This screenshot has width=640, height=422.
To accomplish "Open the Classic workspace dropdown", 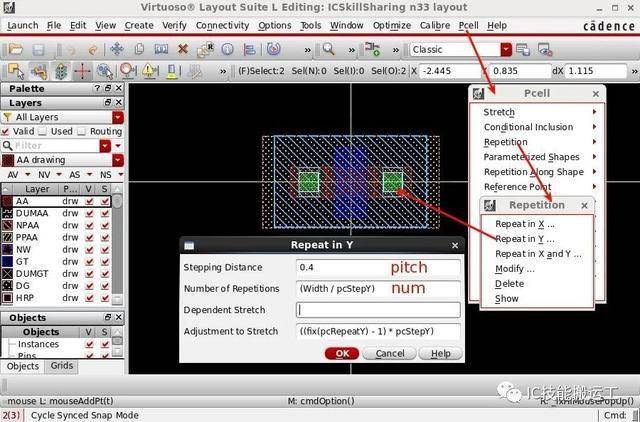I will coord(506,49).
